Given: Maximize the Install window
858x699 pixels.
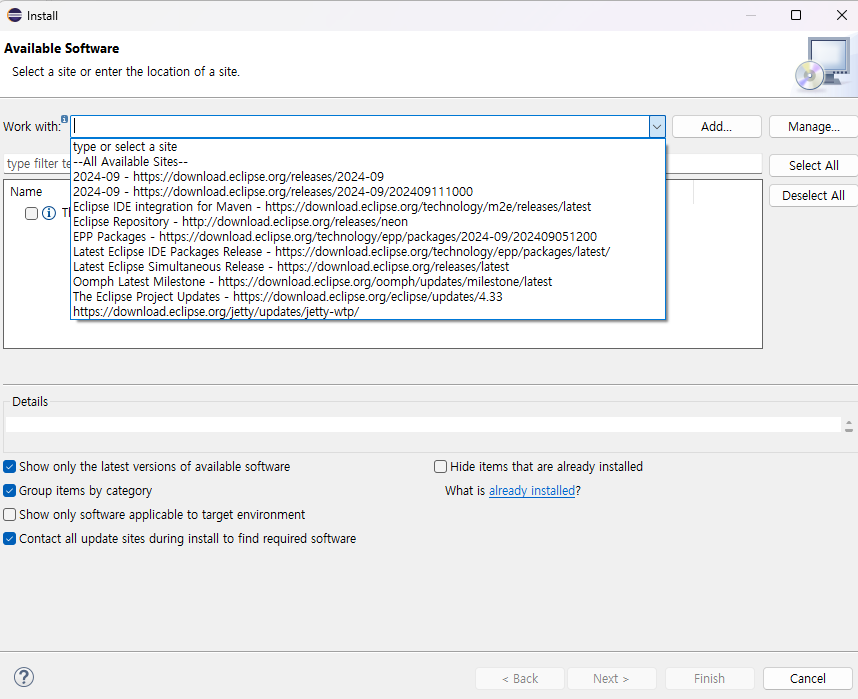Looking at the screenshot, I should [x=796, y=15].
